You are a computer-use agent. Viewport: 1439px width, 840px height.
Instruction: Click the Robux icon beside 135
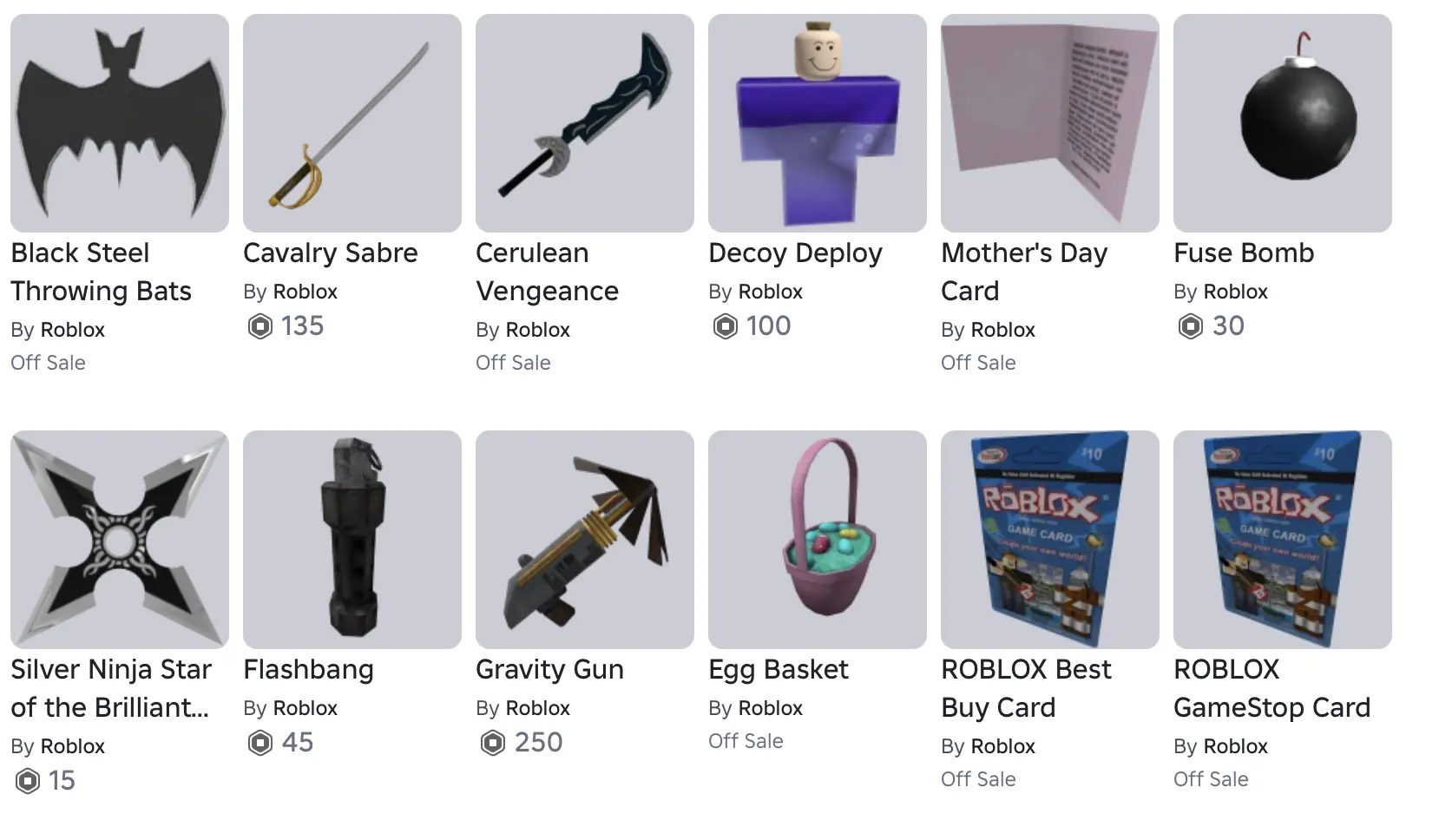(x=260, y=326)
